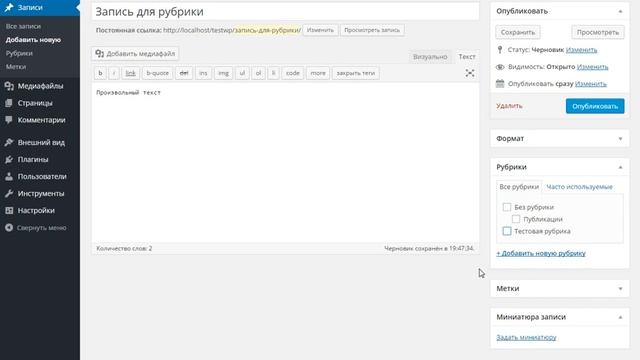Click the key icon next to Статус

(x=500, y=50)
